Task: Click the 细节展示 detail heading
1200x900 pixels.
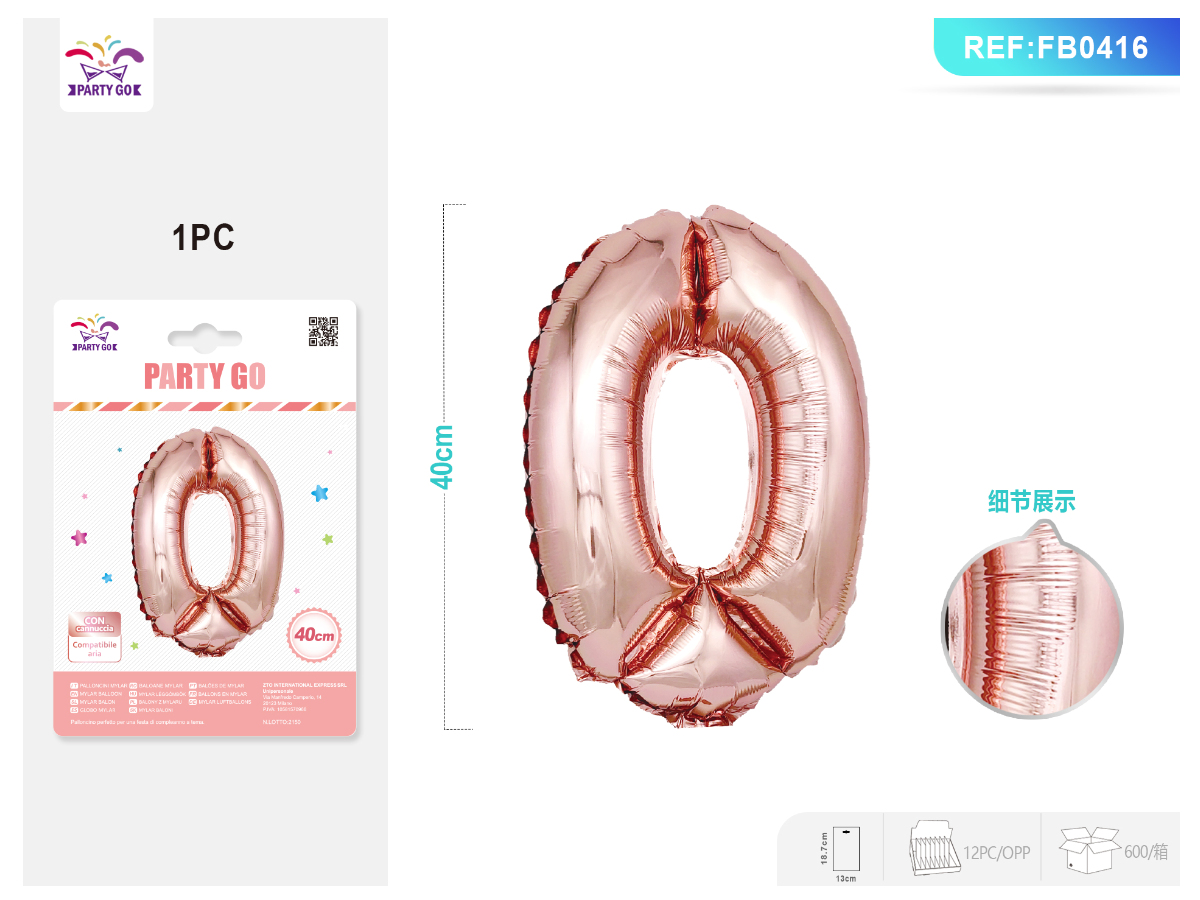Action: [x=1031, y=502]
